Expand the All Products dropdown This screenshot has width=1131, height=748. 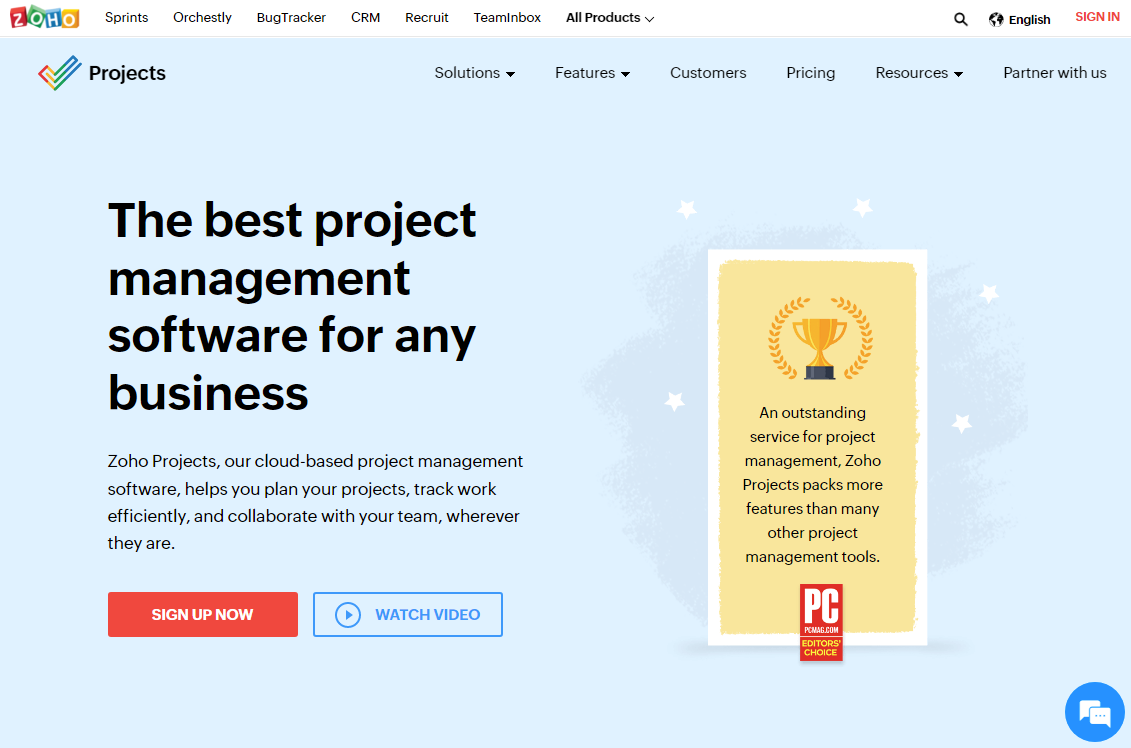tap(609, 17)
